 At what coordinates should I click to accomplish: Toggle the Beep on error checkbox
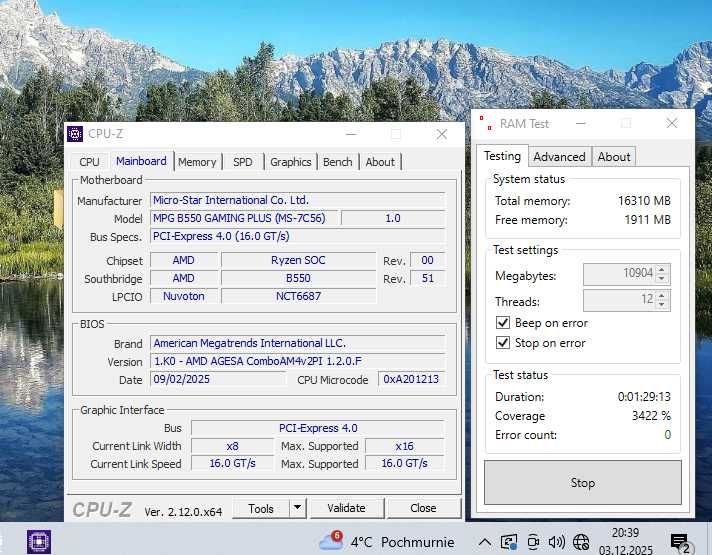503,323
